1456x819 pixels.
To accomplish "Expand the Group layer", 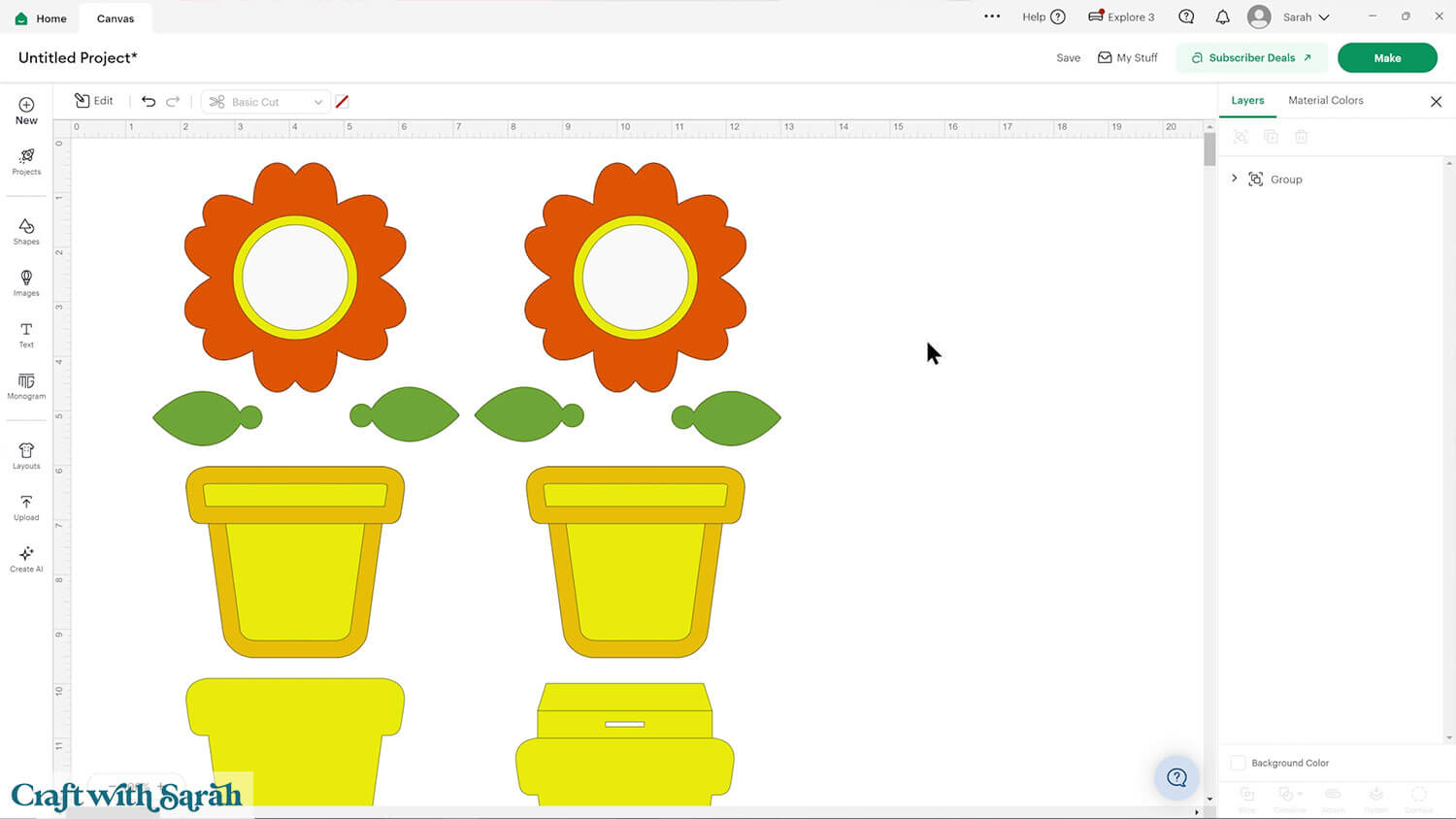I will pyautogui.click(x=1235, y=179).
